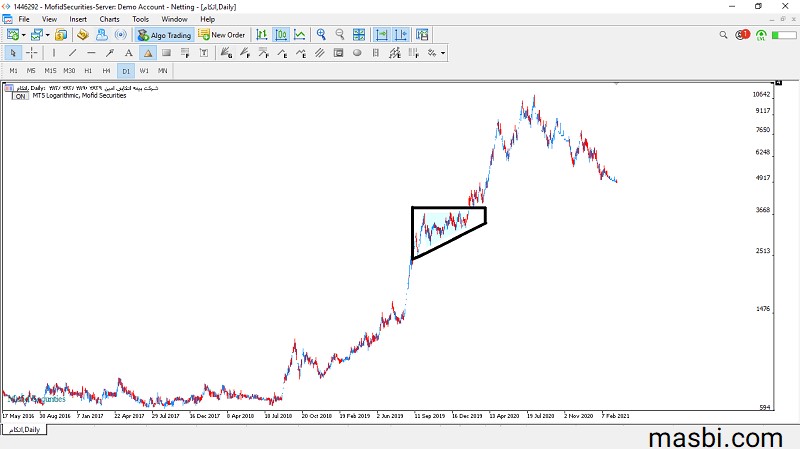
Task: Expand the drawing objects toolbar dropdown arrow
Action: pyautogui.click(x=442, y=53)
